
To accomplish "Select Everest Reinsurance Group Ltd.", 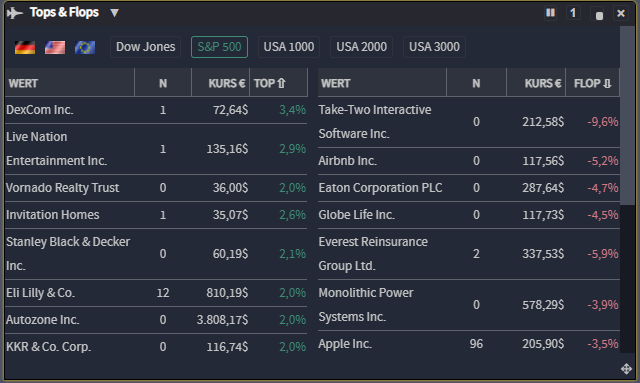I will click(x=469, y=254).
